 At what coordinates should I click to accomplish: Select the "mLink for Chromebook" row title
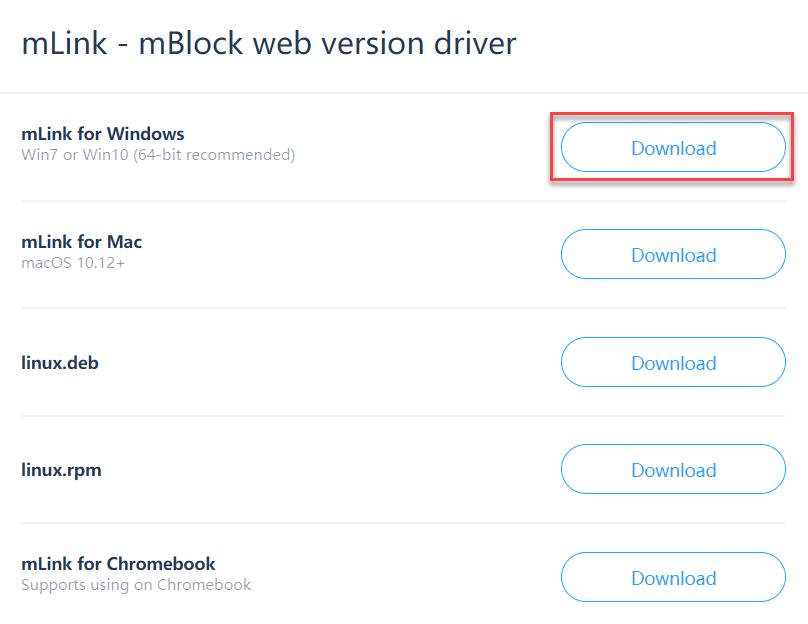[x=118, y=564]
